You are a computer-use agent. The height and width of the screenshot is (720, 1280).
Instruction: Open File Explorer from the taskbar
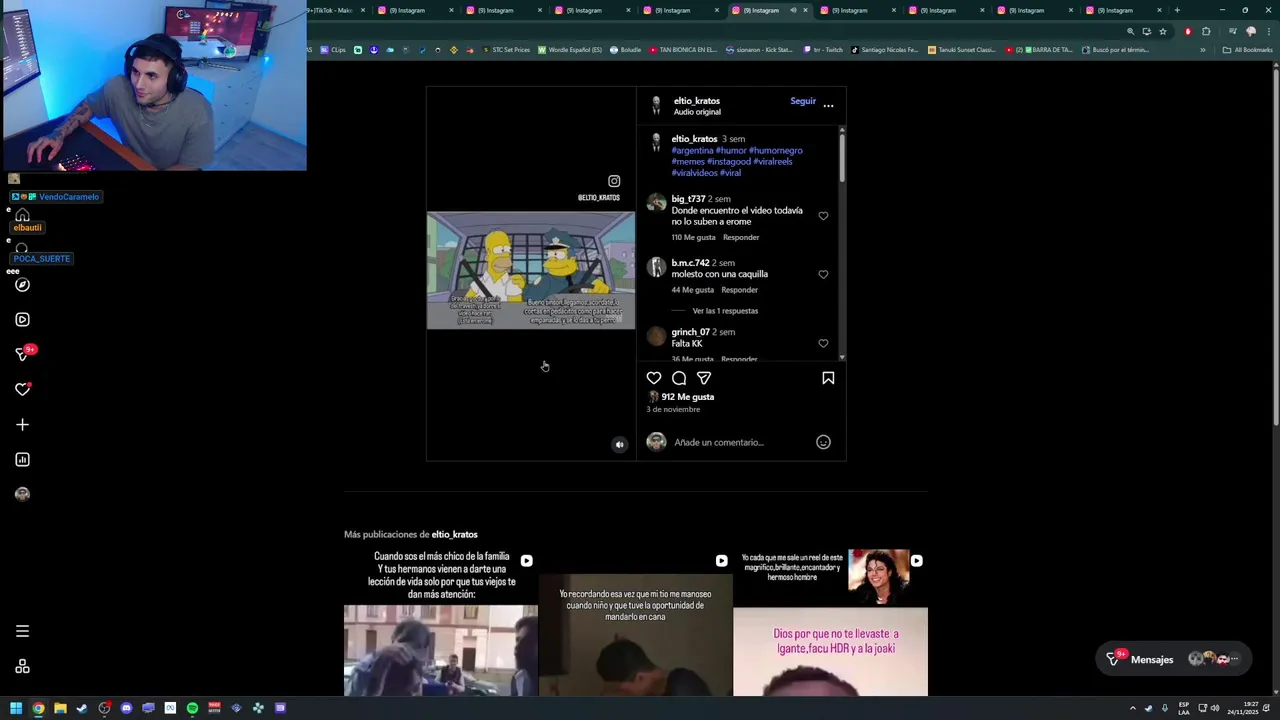pos(60,708)
